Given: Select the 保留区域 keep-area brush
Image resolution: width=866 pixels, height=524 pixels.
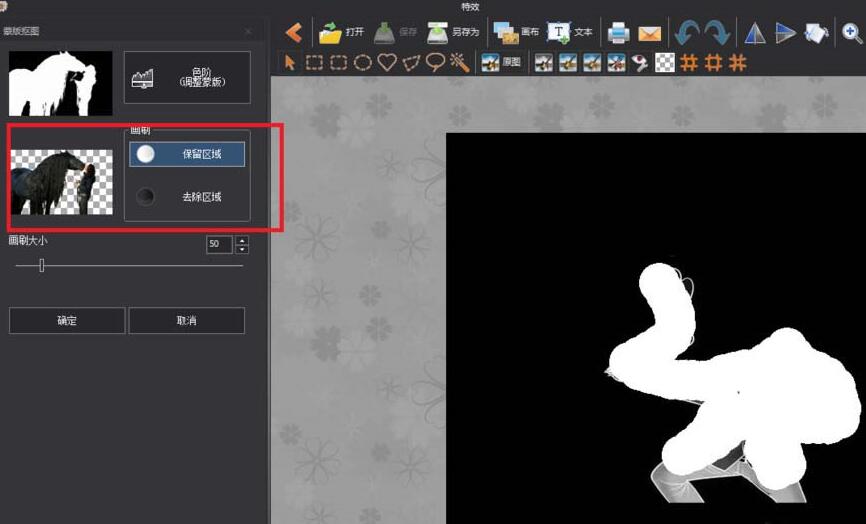Looking at the screenshot, I should [187, 154].
